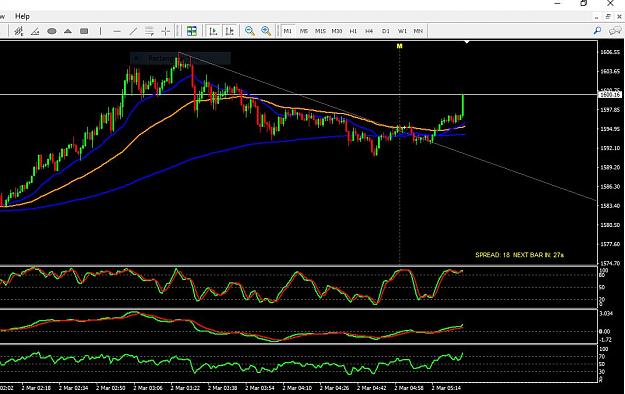Image resolution: width=625 pixels, height=394 pixels.
Task: Select the Vertical Line tool
Action: click(100, 31)
